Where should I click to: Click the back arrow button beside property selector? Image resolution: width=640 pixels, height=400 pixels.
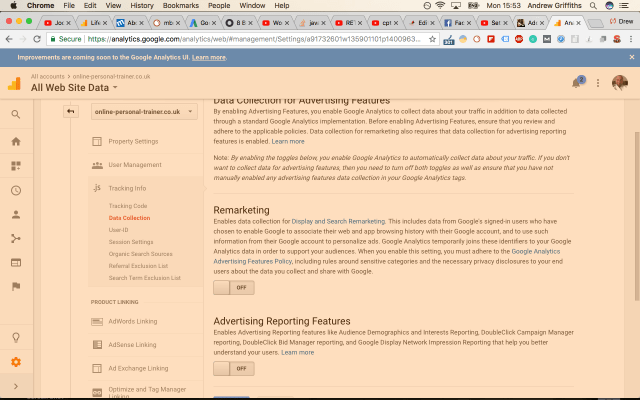[71, 111]
